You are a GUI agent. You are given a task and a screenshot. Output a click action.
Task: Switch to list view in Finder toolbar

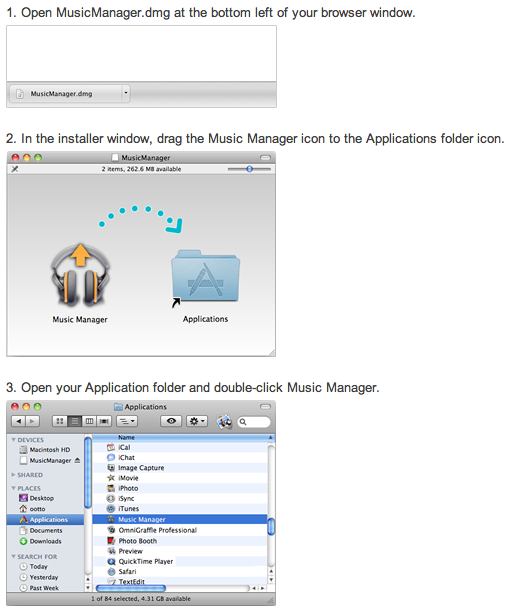pos(75,421)
